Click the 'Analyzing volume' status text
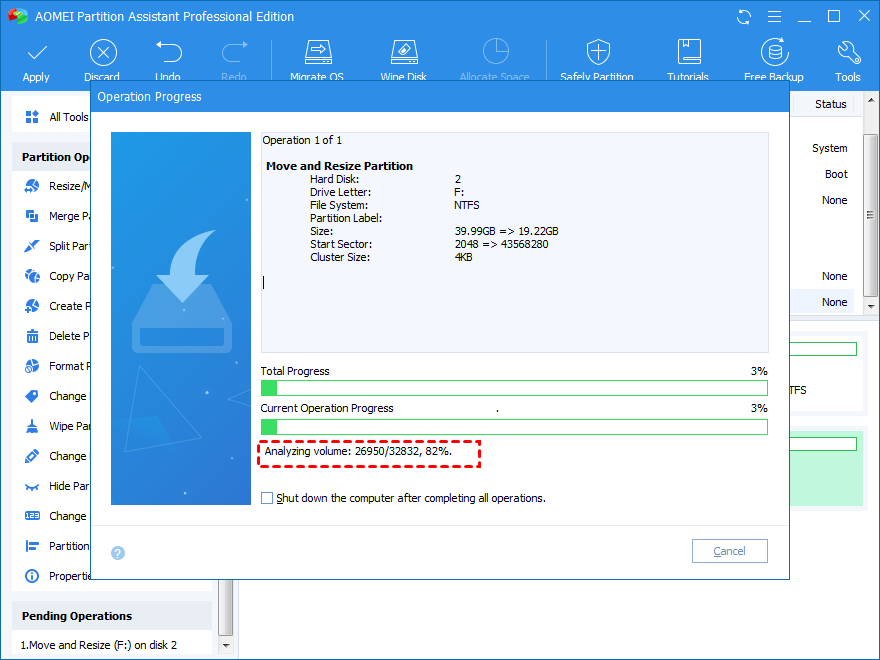 (x=358, y=451)
